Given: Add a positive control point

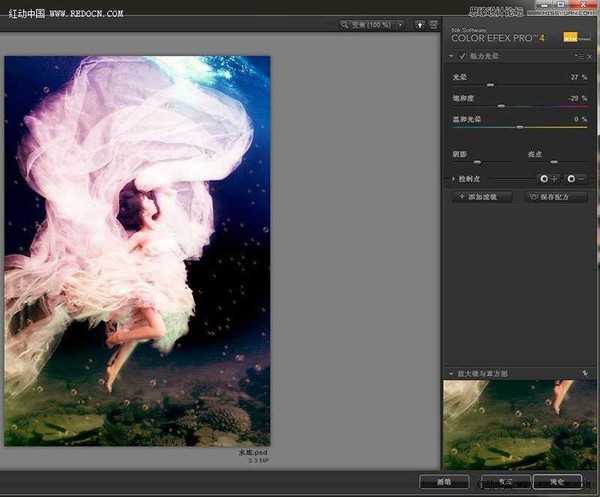Looking at the screenshot, I should click(x=548, y=179).
